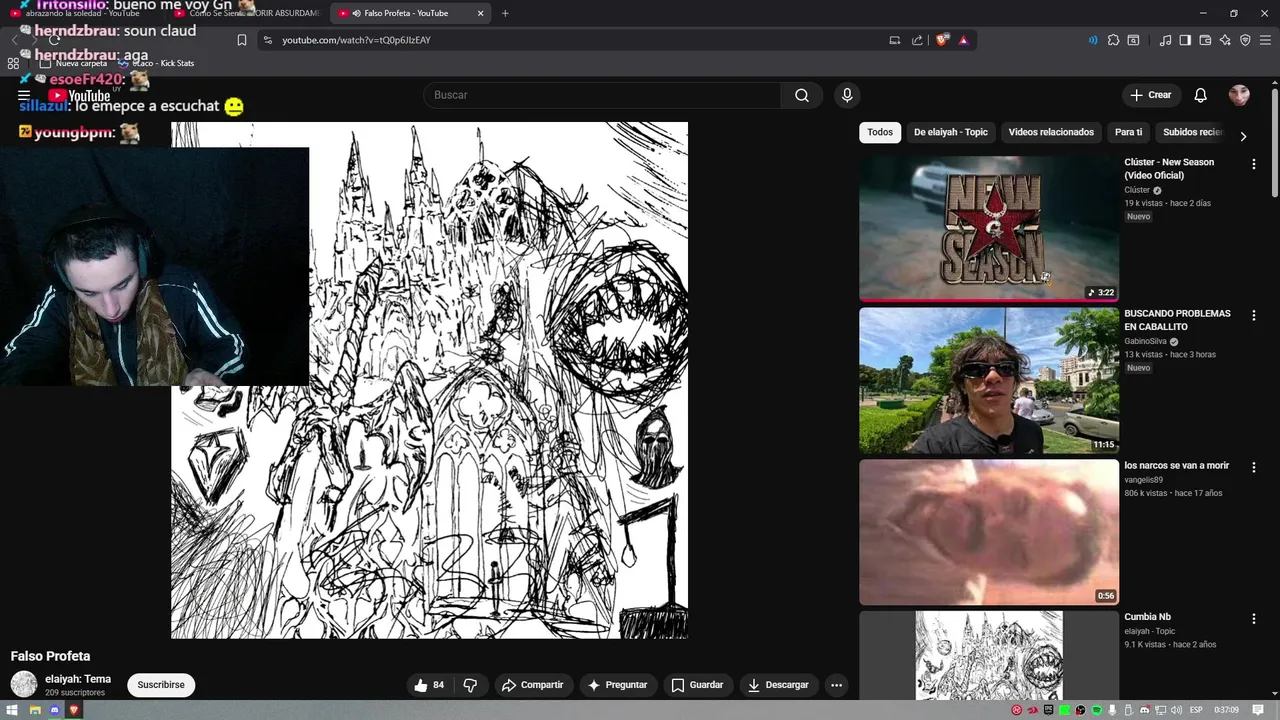Open Clúster New Season thumbnail
This screenshot has width=1280, height=720.
pyautogui.click(x=989, y=229)
